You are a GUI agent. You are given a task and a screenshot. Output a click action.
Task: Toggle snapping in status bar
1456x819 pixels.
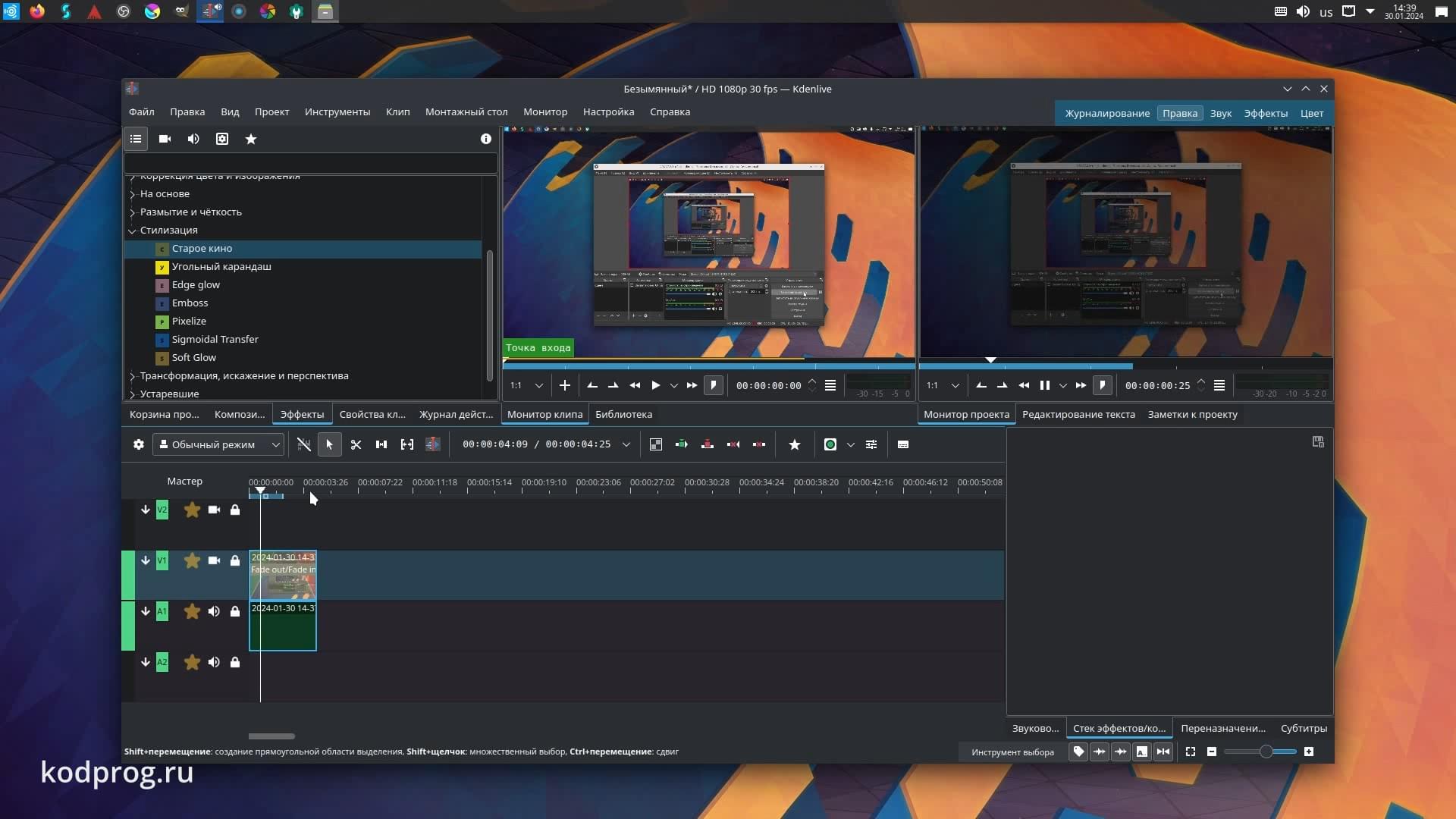point(1163,752)
